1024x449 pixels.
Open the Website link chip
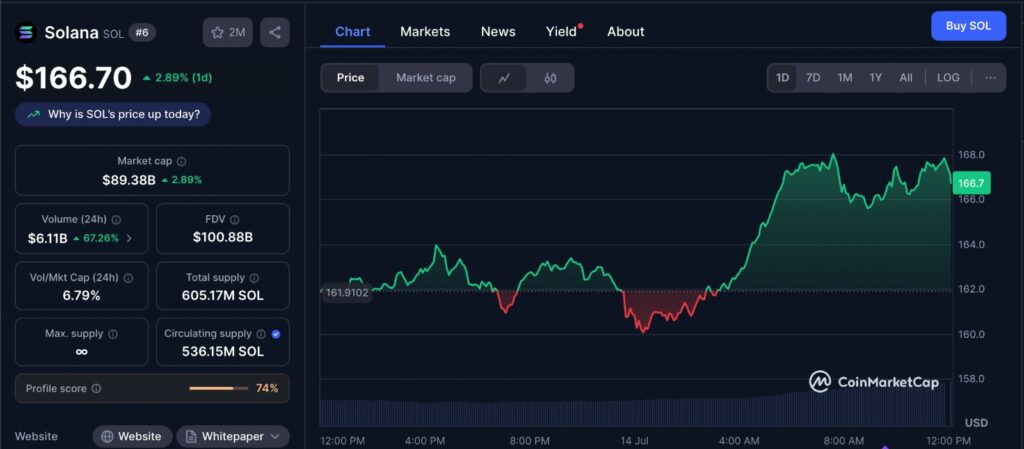click(x=132, y=436)
